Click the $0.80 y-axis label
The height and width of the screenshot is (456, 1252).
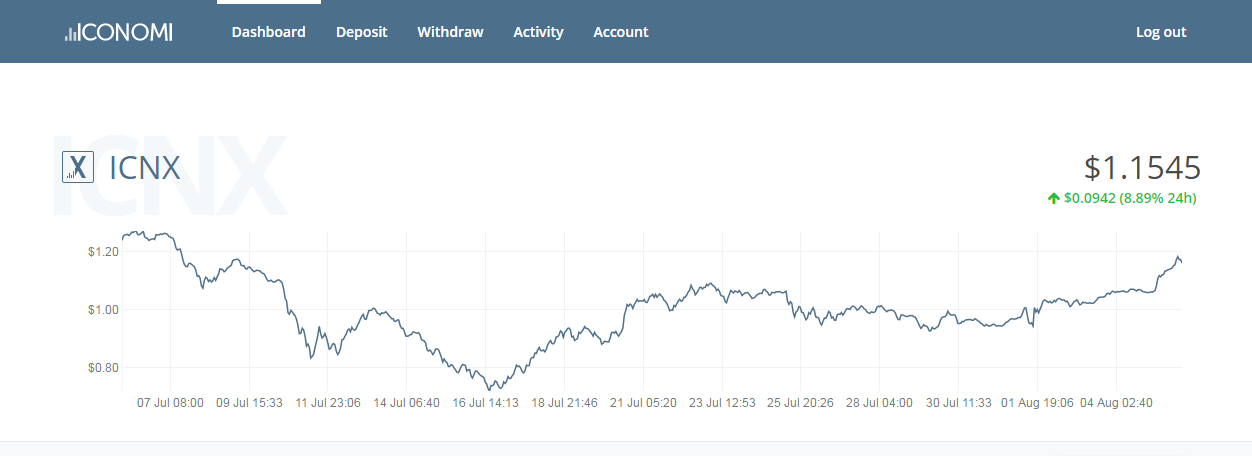103,368
